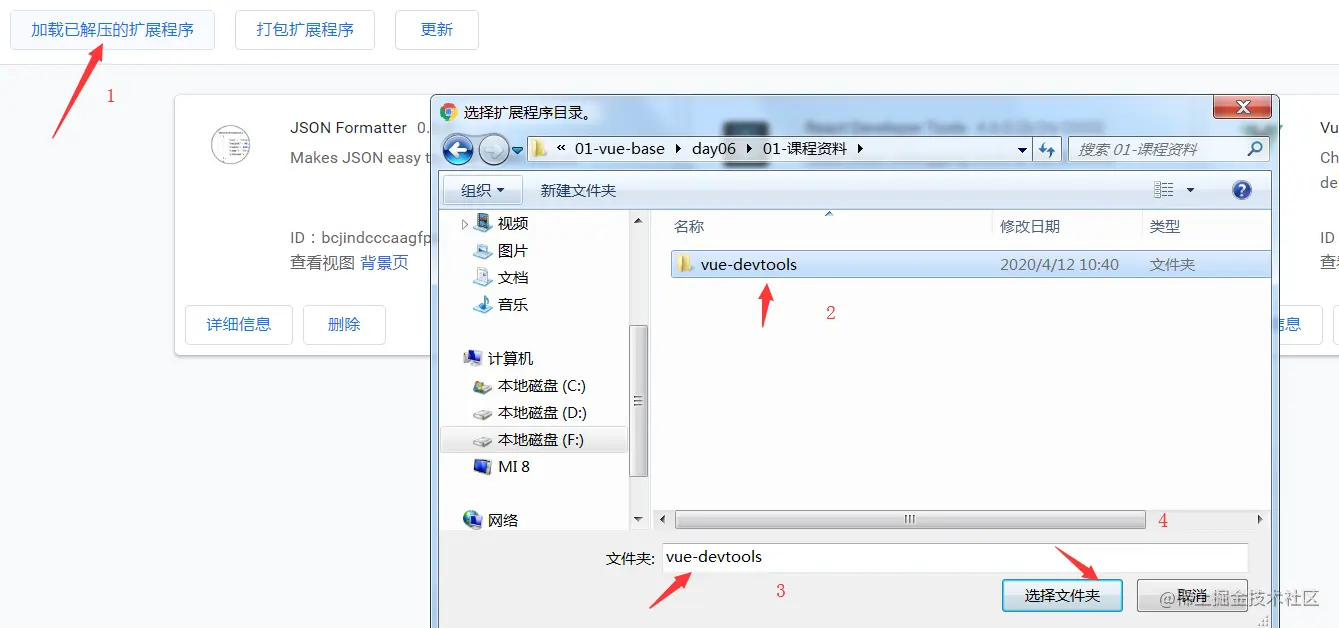
Task: Open the view options dropdown arrow
Action: (1190, 190)
